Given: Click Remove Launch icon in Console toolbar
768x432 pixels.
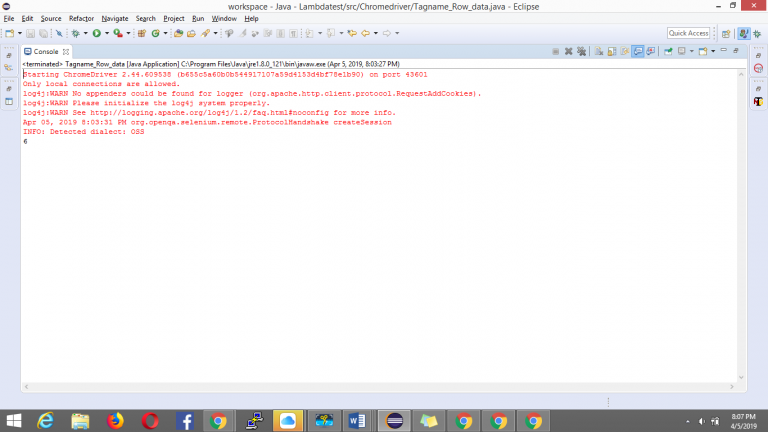Looking at the screenshot, I should tap(568, 51).
